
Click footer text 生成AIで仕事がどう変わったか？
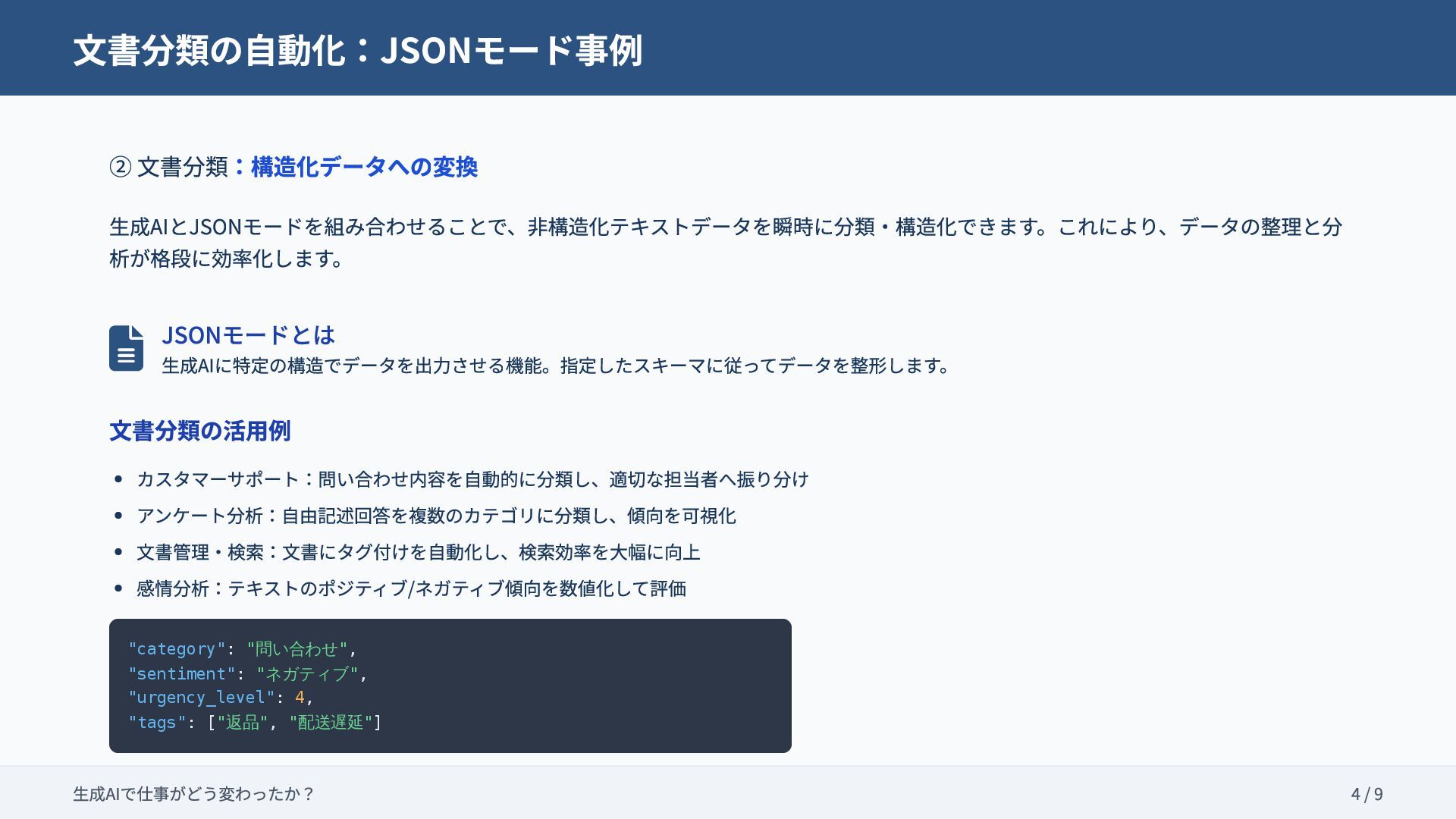[x=193, y=794]
